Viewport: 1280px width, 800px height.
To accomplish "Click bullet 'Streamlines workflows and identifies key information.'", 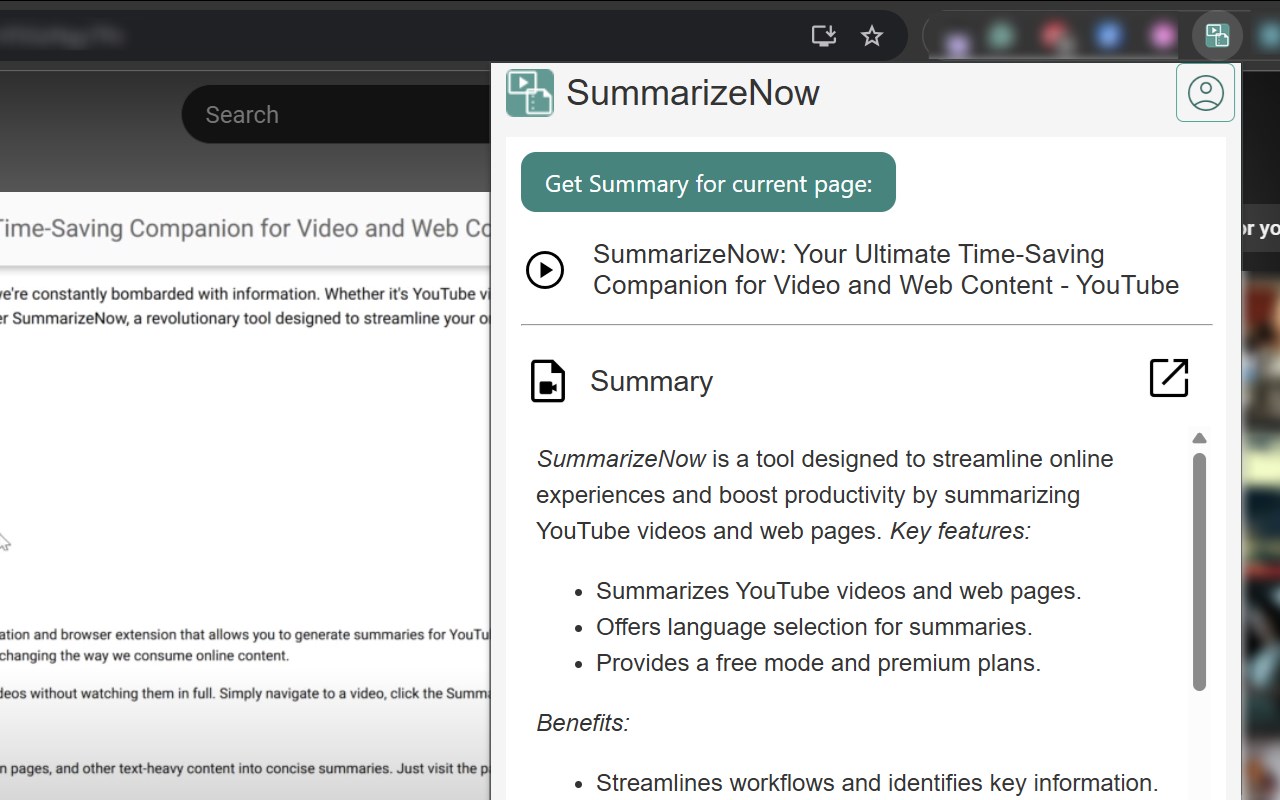I will point(877,783).
